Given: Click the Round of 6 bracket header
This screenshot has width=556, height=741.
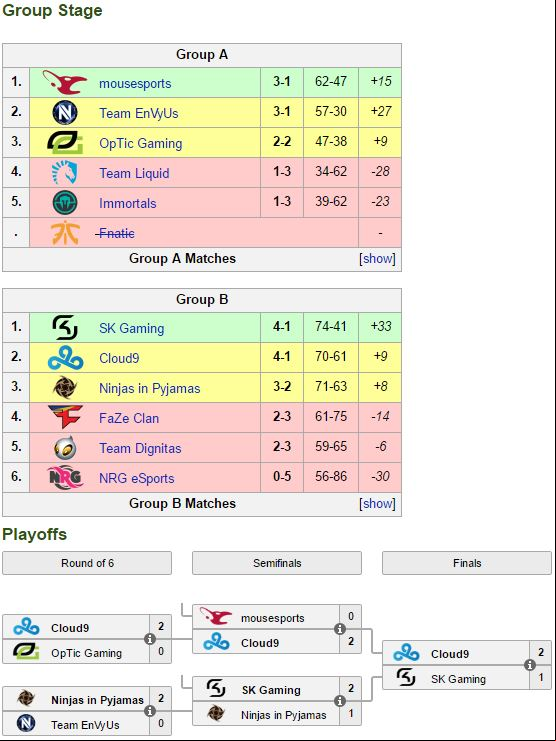Looking at the screenshot, I should tap(87, 563).
